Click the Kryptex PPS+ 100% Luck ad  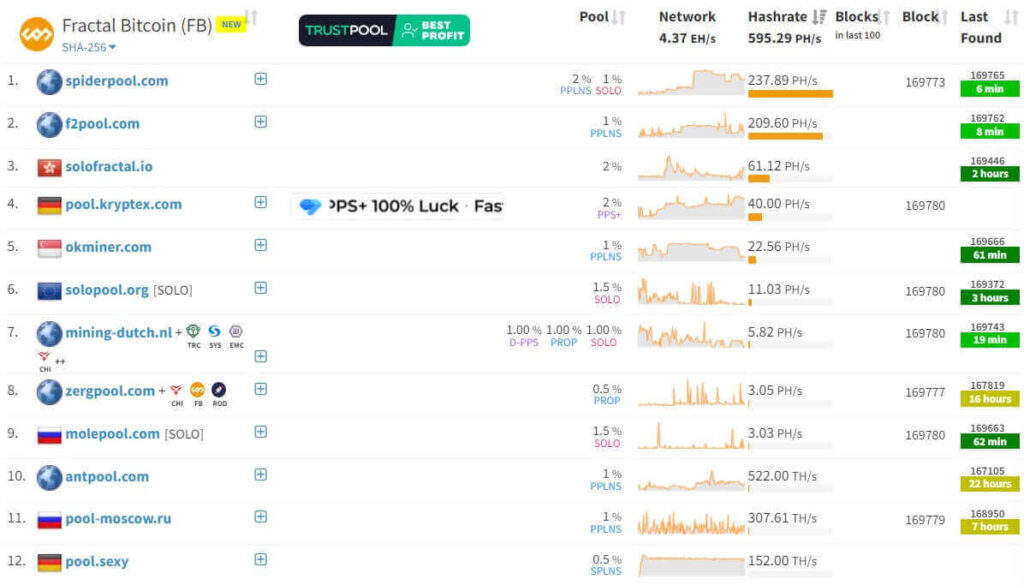(398, 206)
